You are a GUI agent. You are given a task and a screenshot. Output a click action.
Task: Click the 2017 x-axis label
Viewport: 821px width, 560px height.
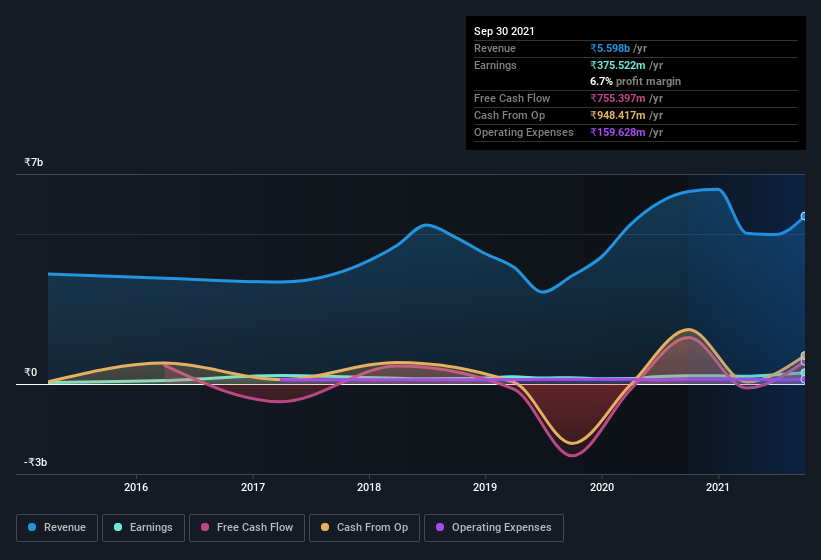pyautogui.click(x=253, y=487)
